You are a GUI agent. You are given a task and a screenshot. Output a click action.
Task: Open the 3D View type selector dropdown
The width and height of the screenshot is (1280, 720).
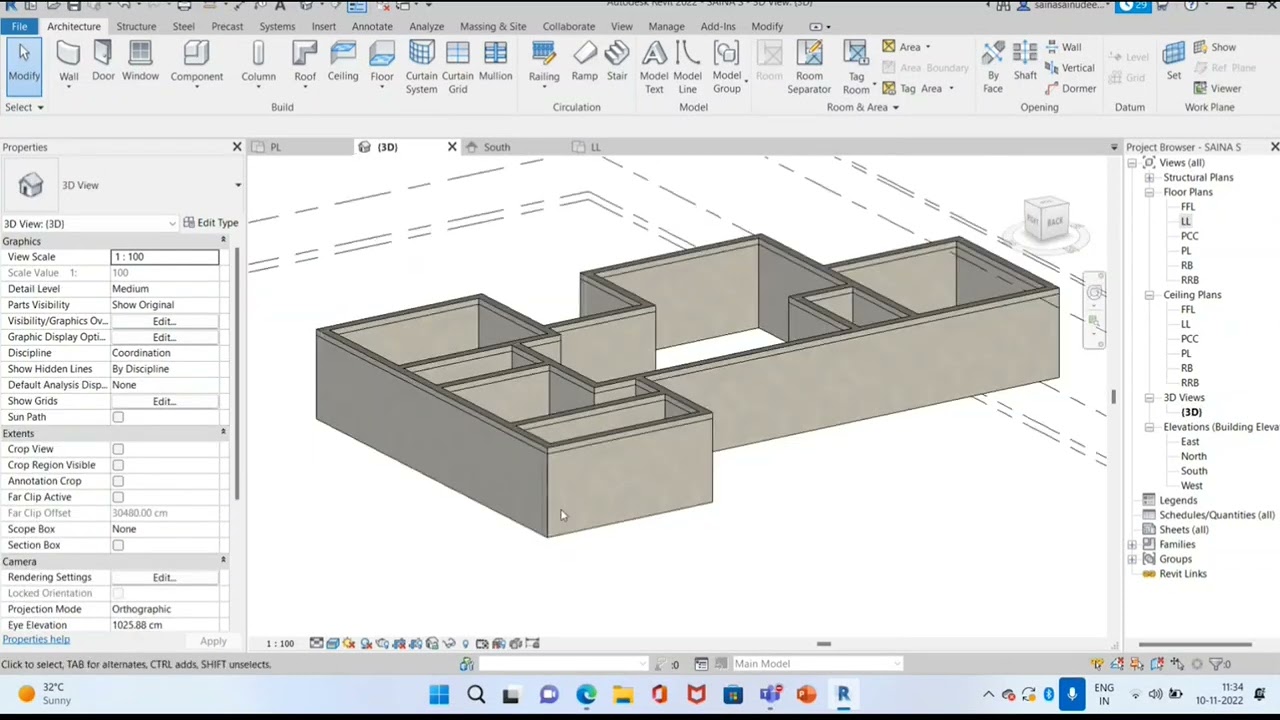point(237,185)
